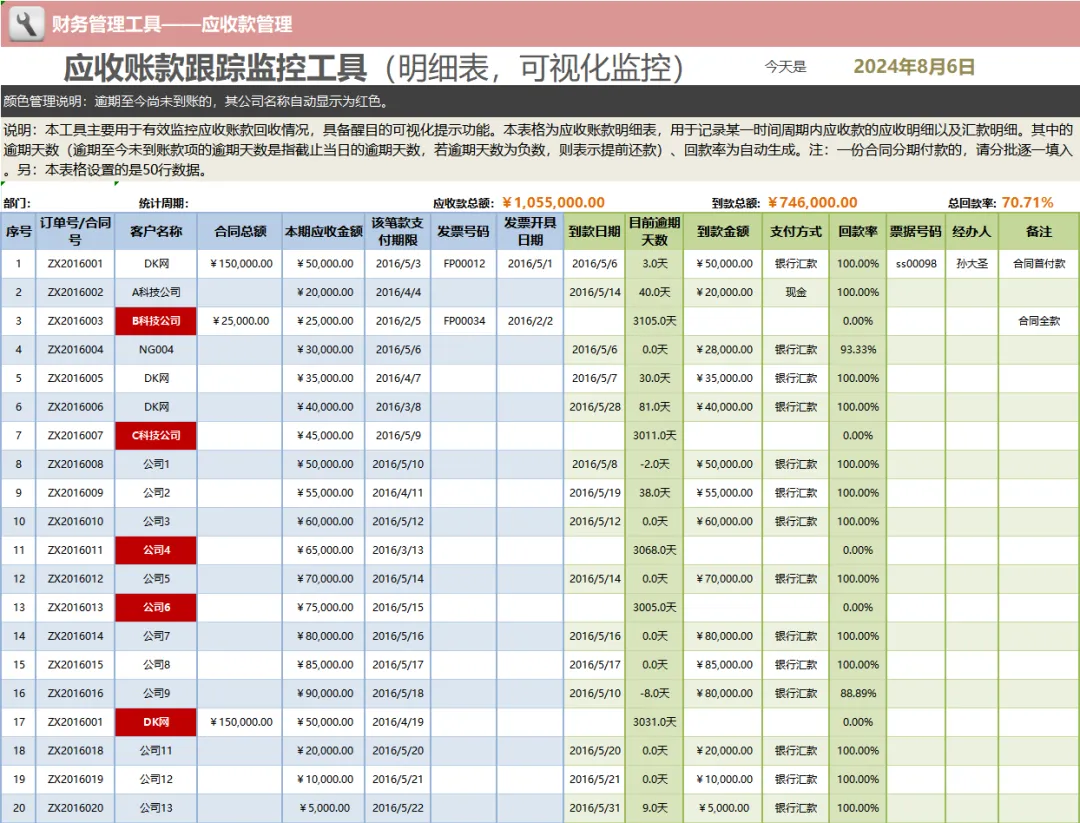The width and height of the screenshot is (1080, 823).
Task: Select the 本期应收金额 column header
Action: tap(324, 231)
